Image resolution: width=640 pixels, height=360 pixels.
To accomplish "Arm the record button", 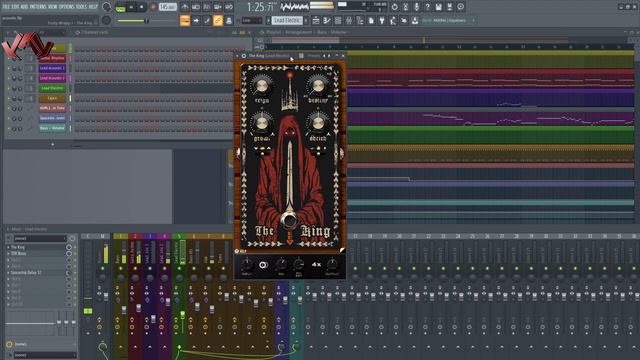I will coord(153,7).
